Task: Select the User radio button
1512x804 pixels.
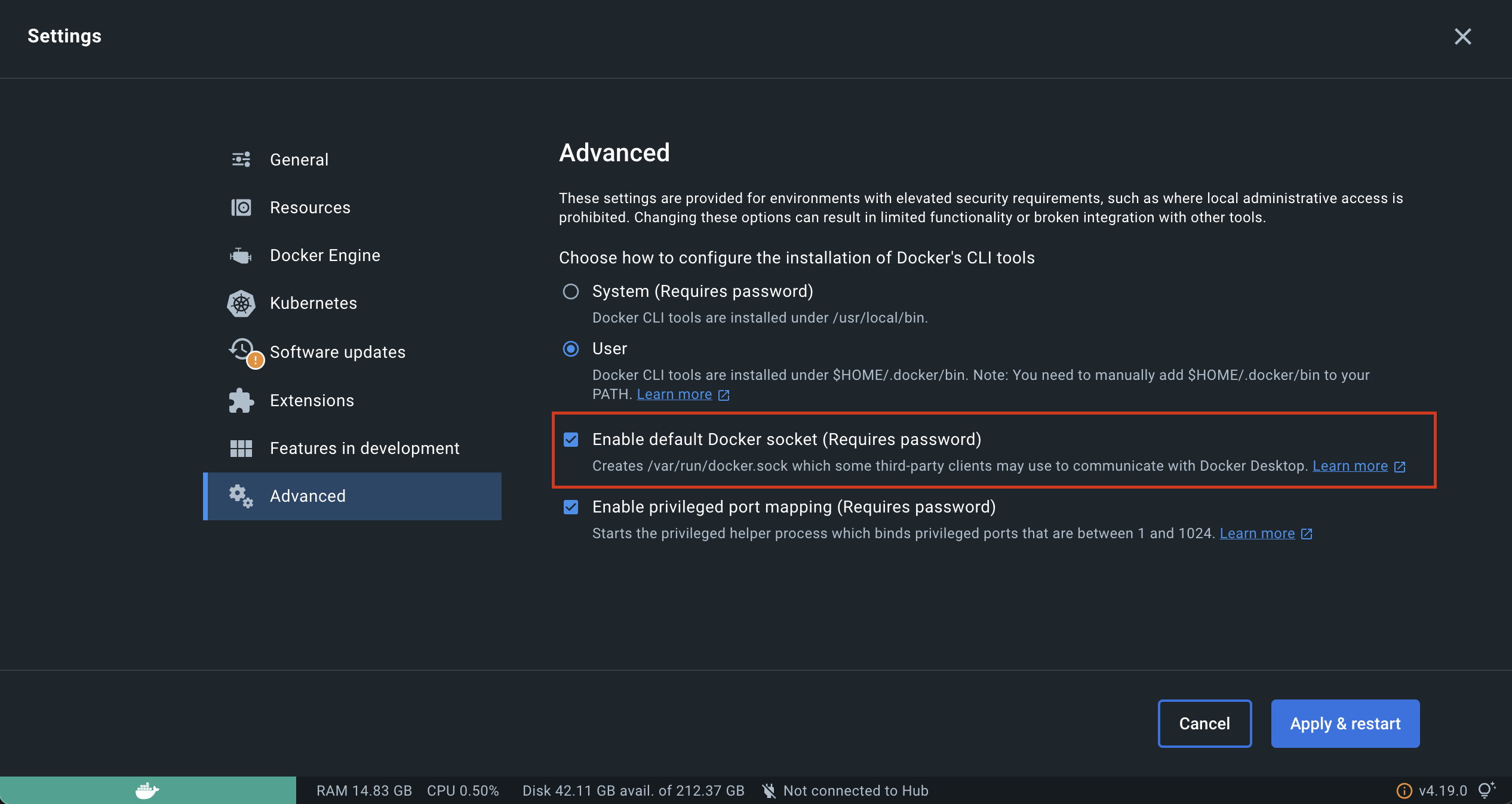Action: (571, 349)
